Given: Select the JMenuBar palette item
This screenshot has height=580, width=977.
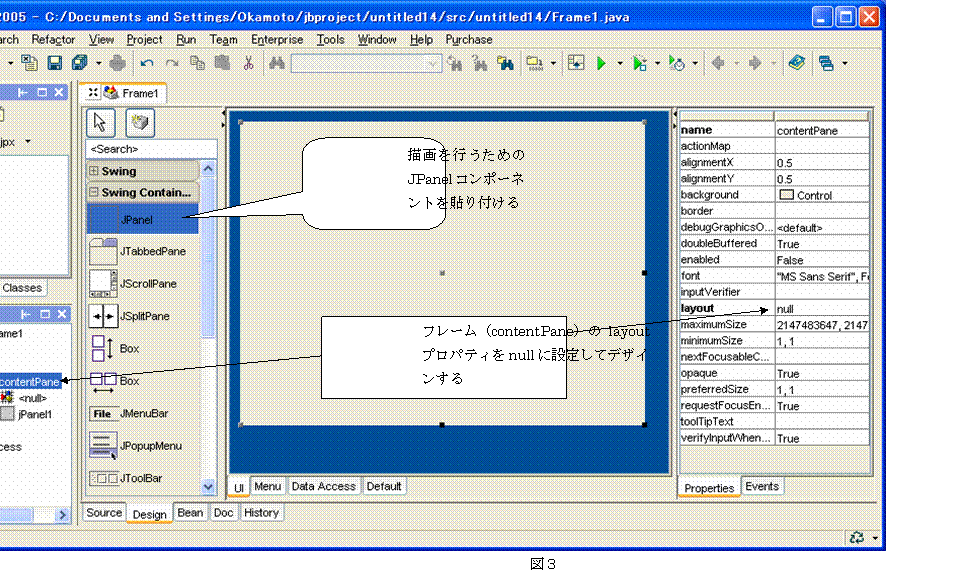Looking at the screenshot, I should [142, 413].
